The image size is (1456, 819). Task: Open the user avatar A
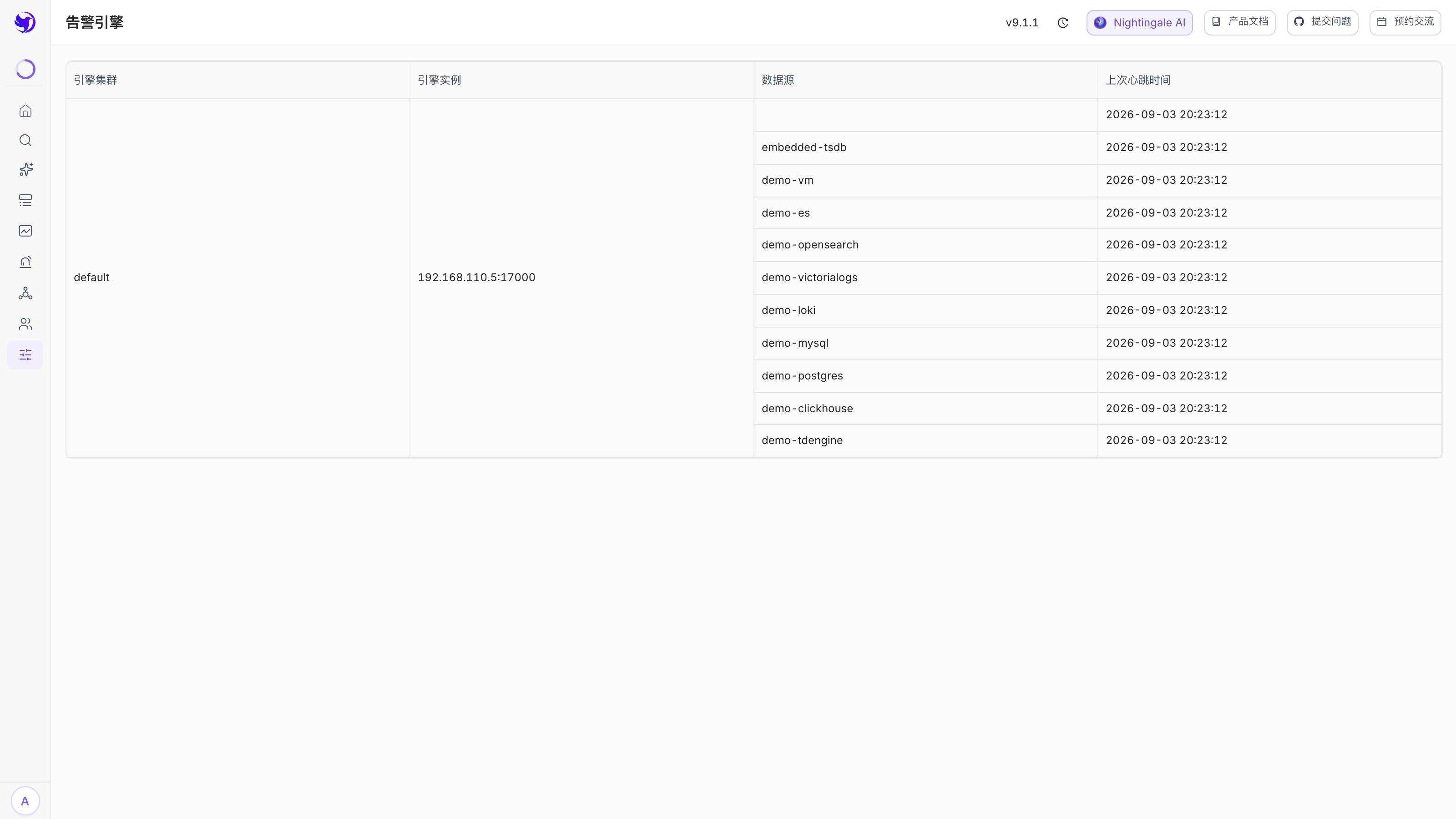tap(25, 801)
